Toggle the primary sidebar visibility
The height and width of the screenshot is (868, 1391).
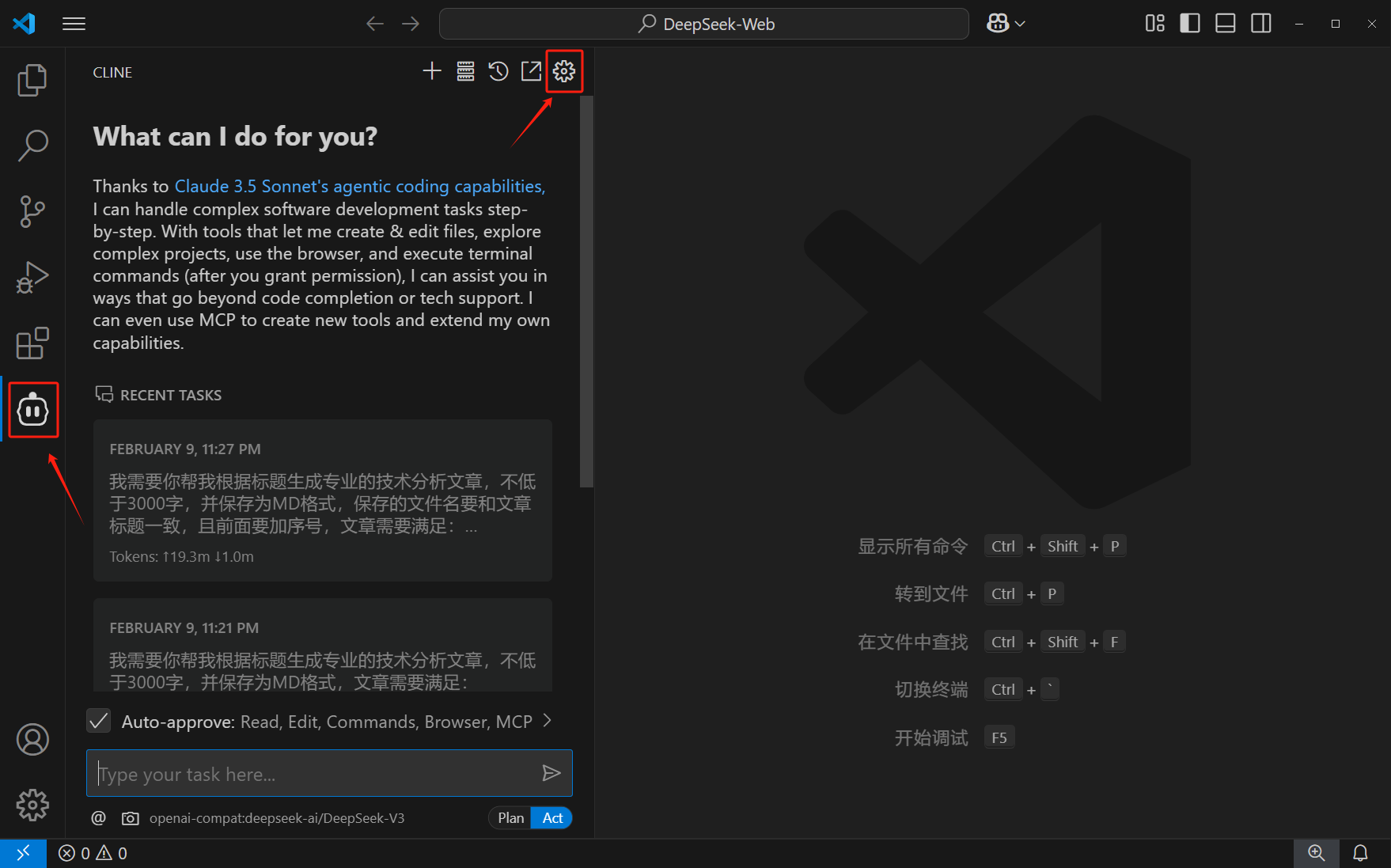[x=1189, y=23]
